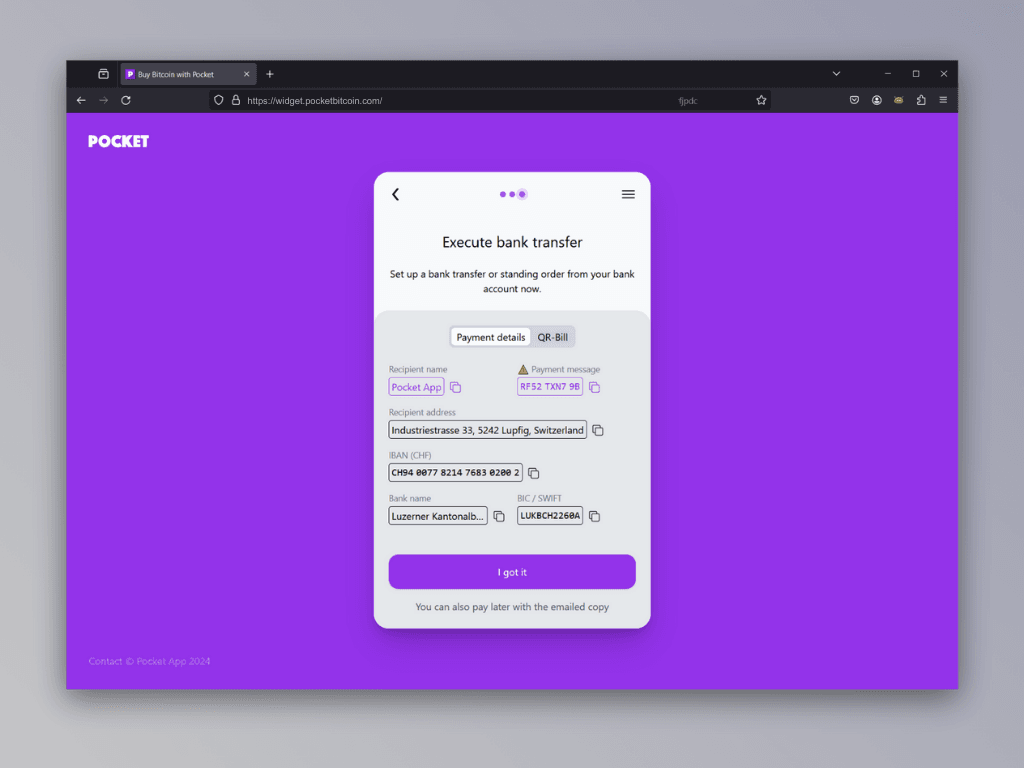1024x768 pixels.
Task: Click the 'You can also pay later' note
Action: point(512,607)
